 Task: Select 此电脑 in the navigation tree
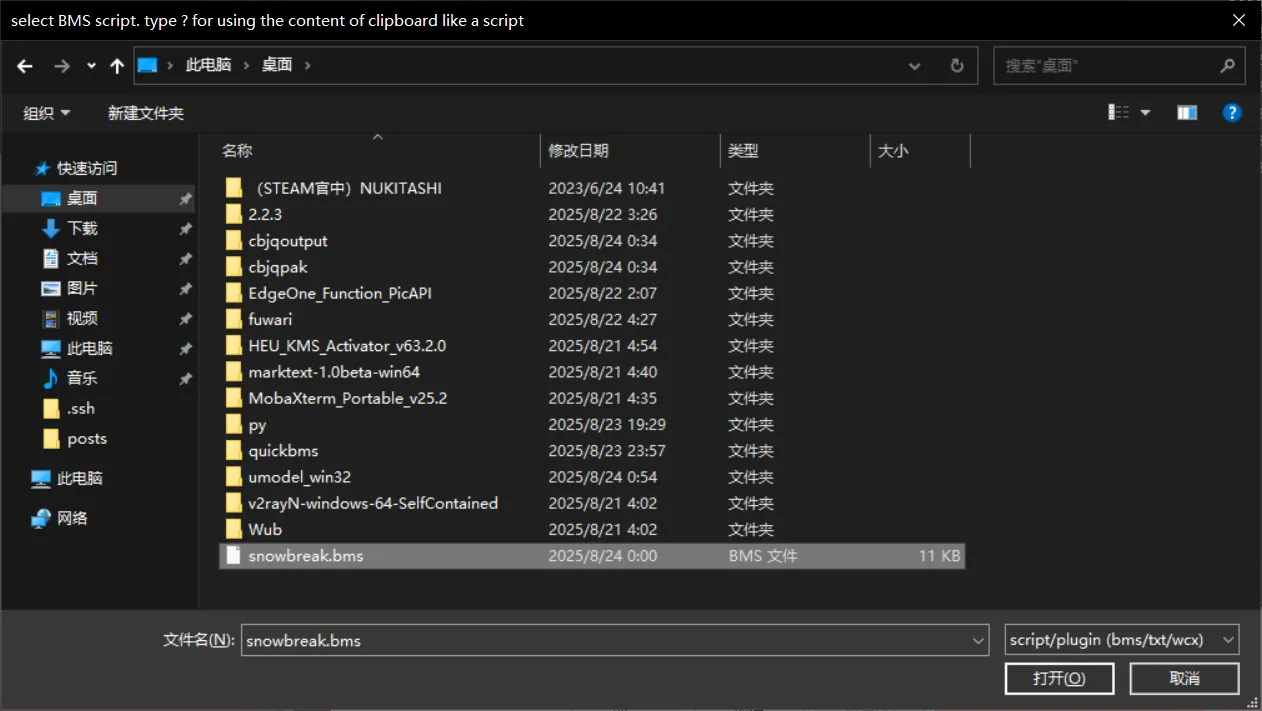80,478
